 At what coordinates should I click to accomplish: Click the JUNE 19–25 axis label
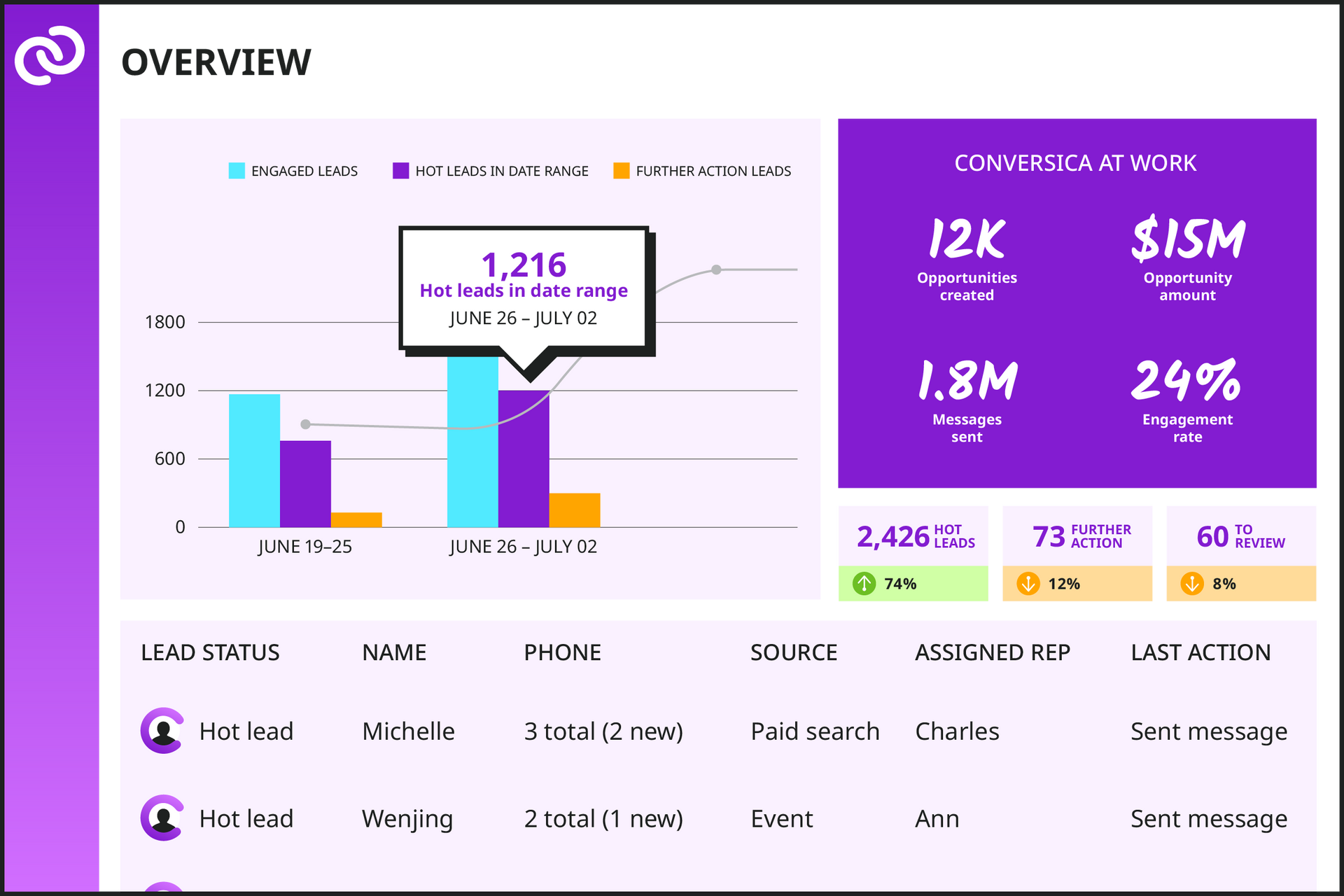(304, 547)
